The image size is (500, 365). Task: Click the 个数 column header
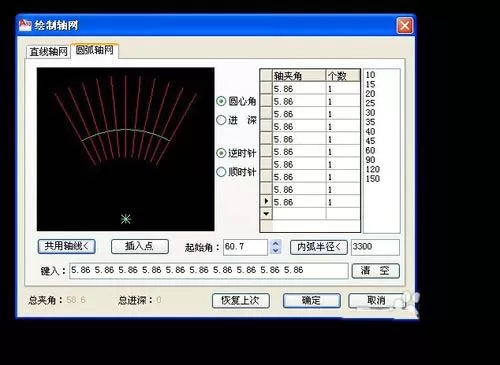343,76
